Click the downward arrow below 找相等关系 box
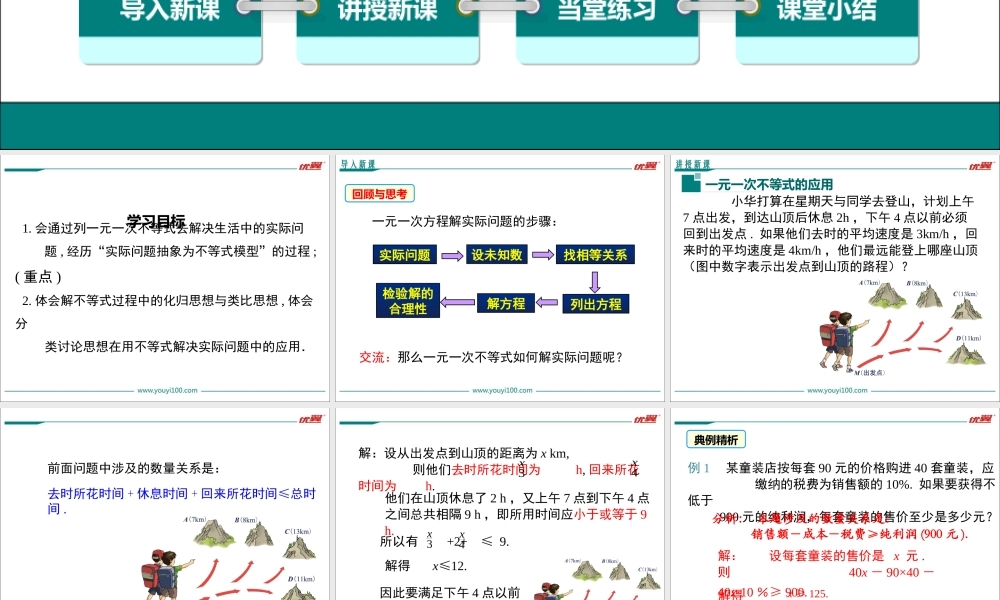Screen dimensions: 1000x600 tap(594, 281)
